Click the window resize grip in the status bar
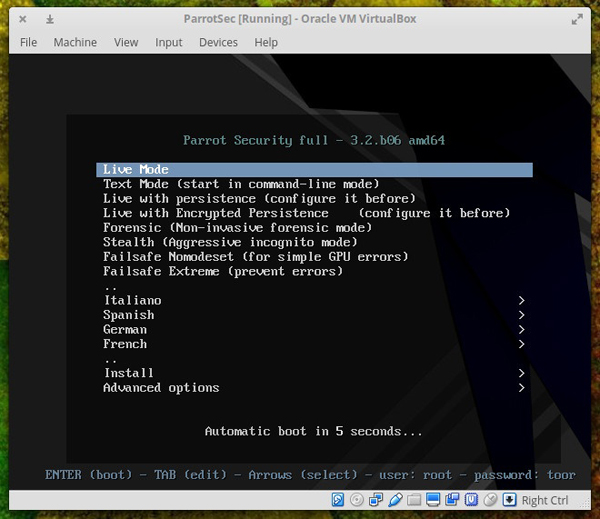Screen dimensions: 600x519 pos(585,504)
